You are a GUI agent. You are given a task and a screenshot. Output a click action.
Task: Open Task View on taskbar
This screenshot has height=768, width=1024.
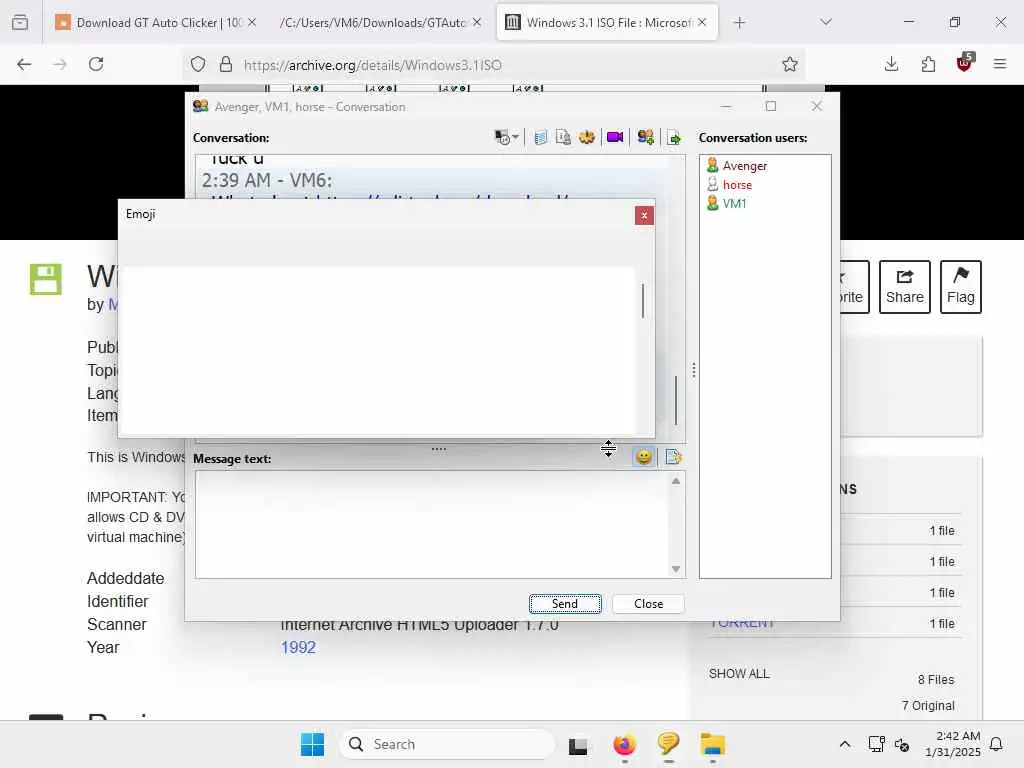pos(578,745)
